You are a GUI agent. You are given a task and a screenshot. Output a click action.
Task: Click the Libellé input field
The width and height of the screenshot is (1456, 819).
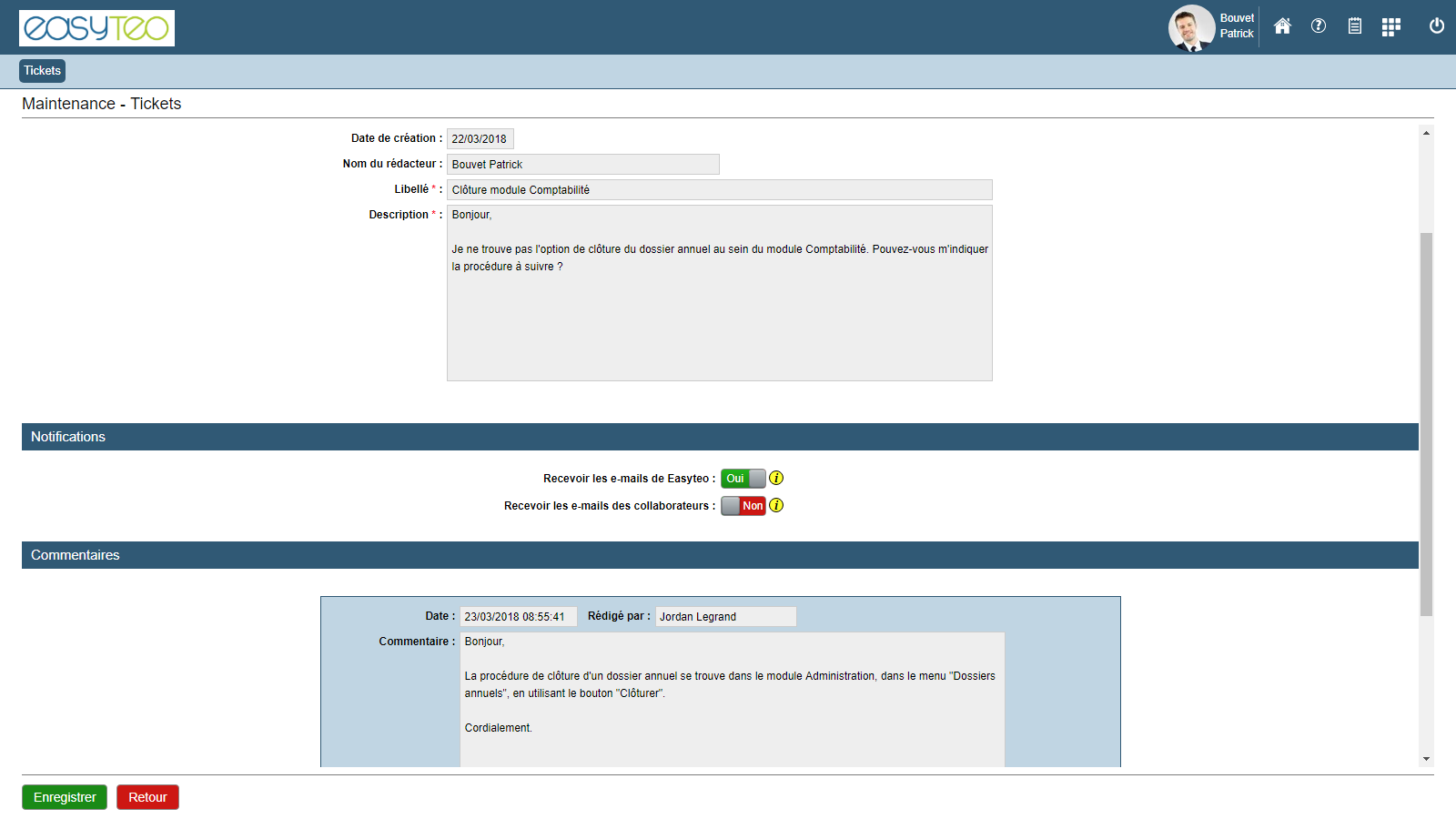point(719,190)
